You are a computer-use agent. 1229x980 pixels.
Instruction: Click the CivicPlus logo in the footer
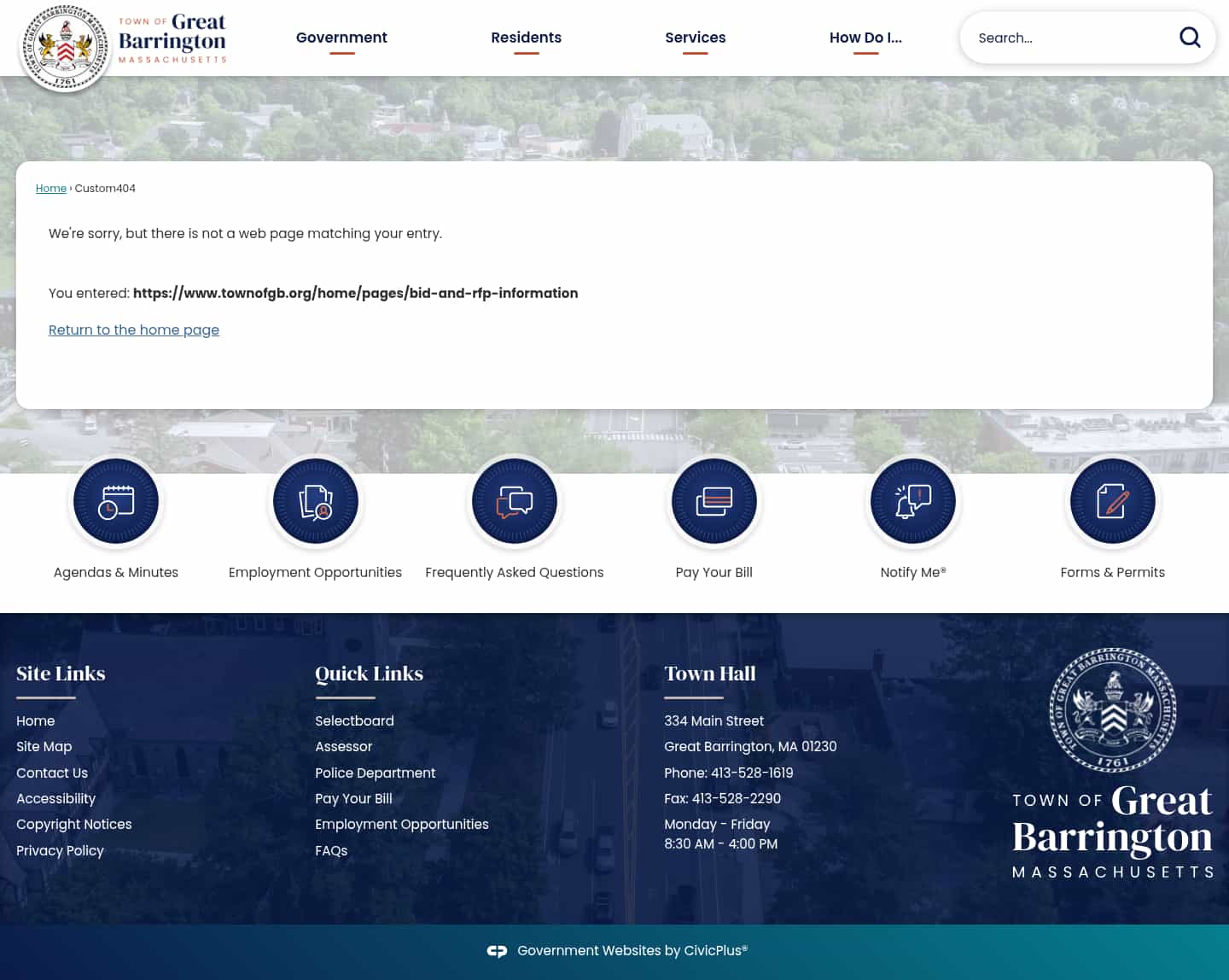click(497, 950)
